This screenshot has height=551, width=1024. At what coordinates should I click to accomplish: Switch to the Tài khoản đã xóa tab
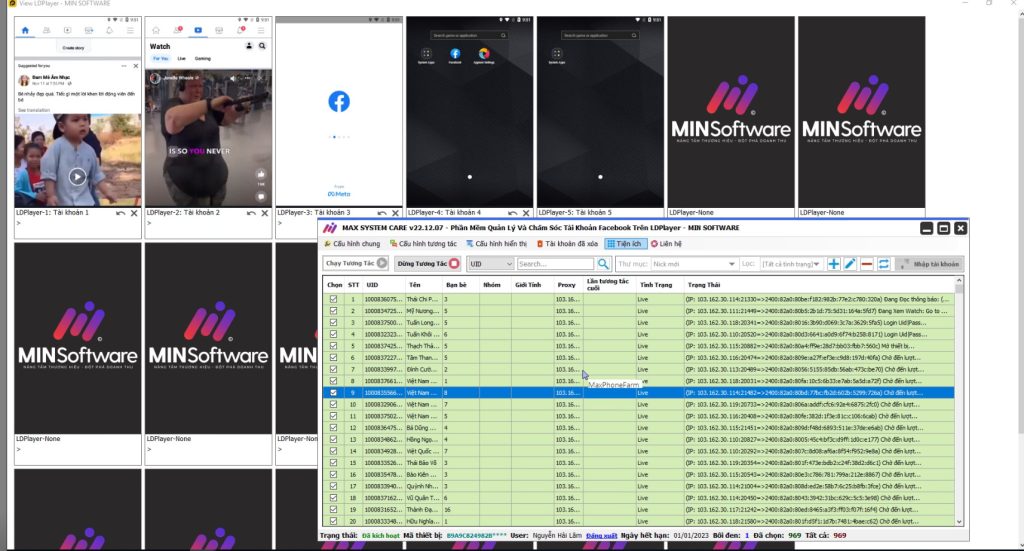[569, 244]
